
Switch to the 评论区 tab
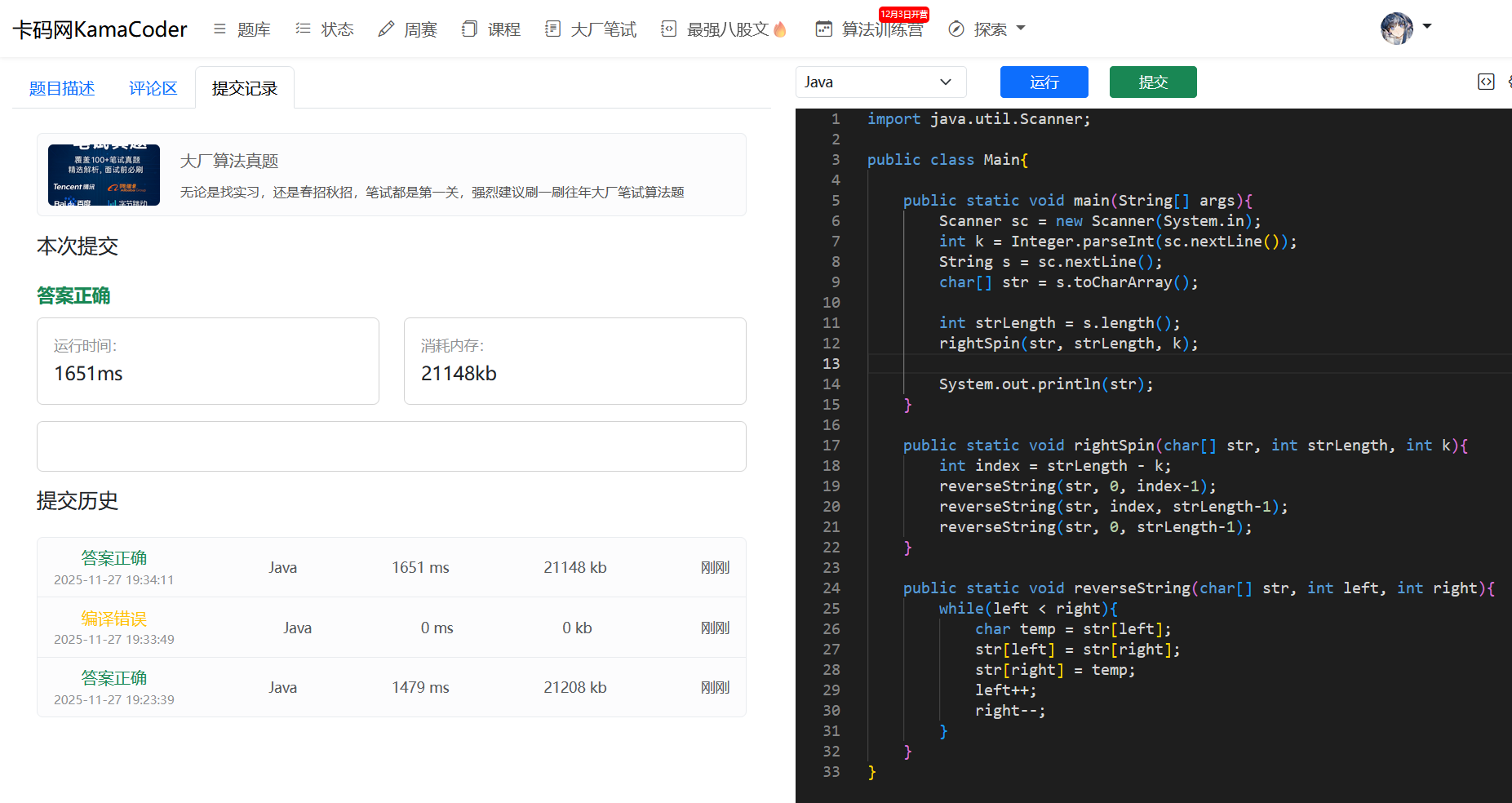point(153,88)
